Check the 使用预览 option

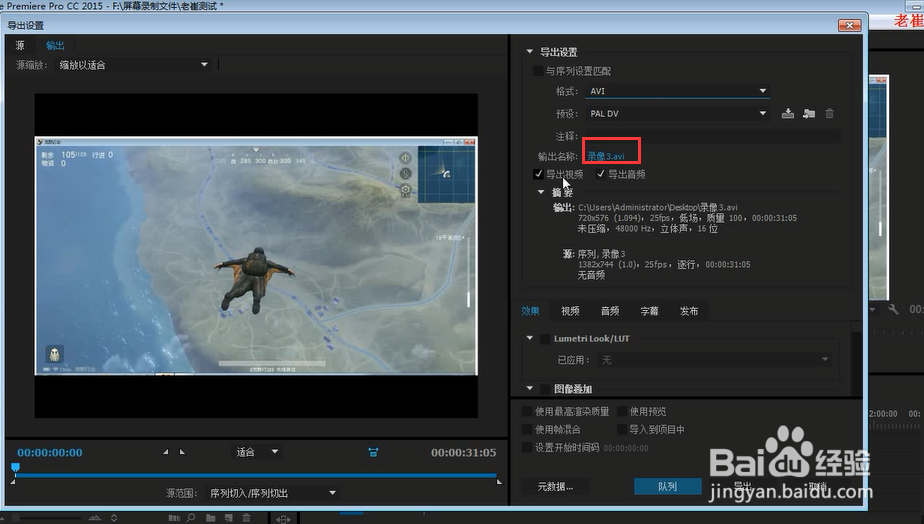(622, 411)
